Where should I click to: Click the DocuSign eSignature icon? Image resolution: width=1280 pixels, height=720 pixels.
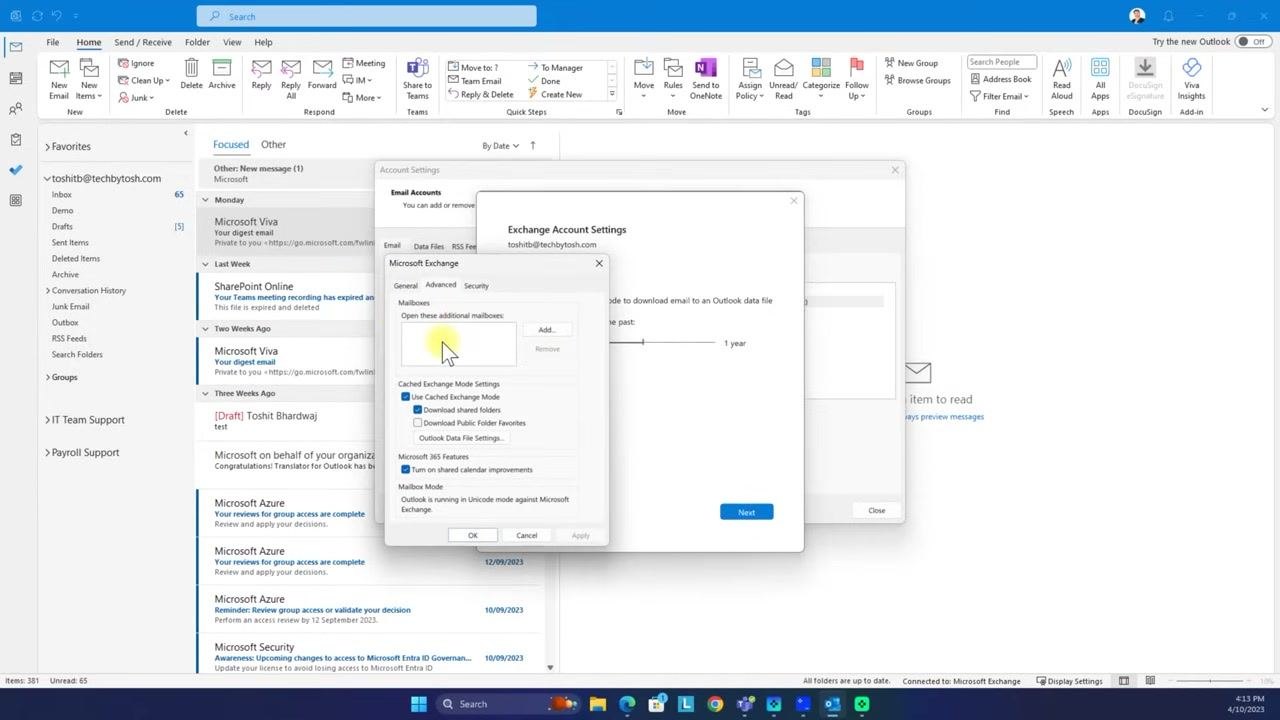point(1145,78)
